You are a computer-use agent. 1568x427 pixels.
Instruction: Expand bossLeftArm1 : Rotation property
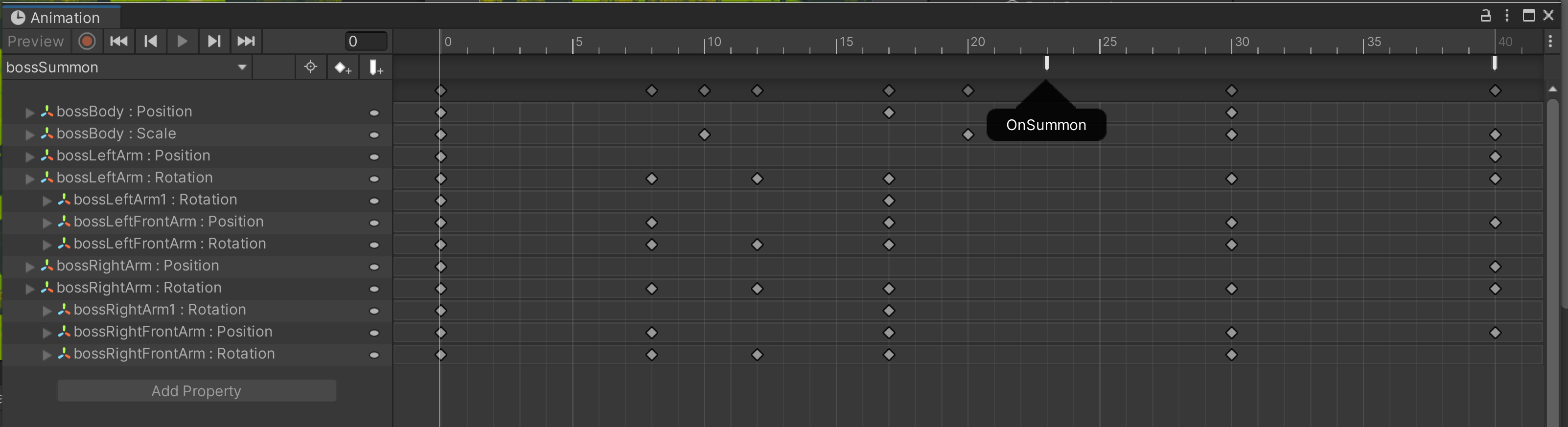[x=46, y=201]
